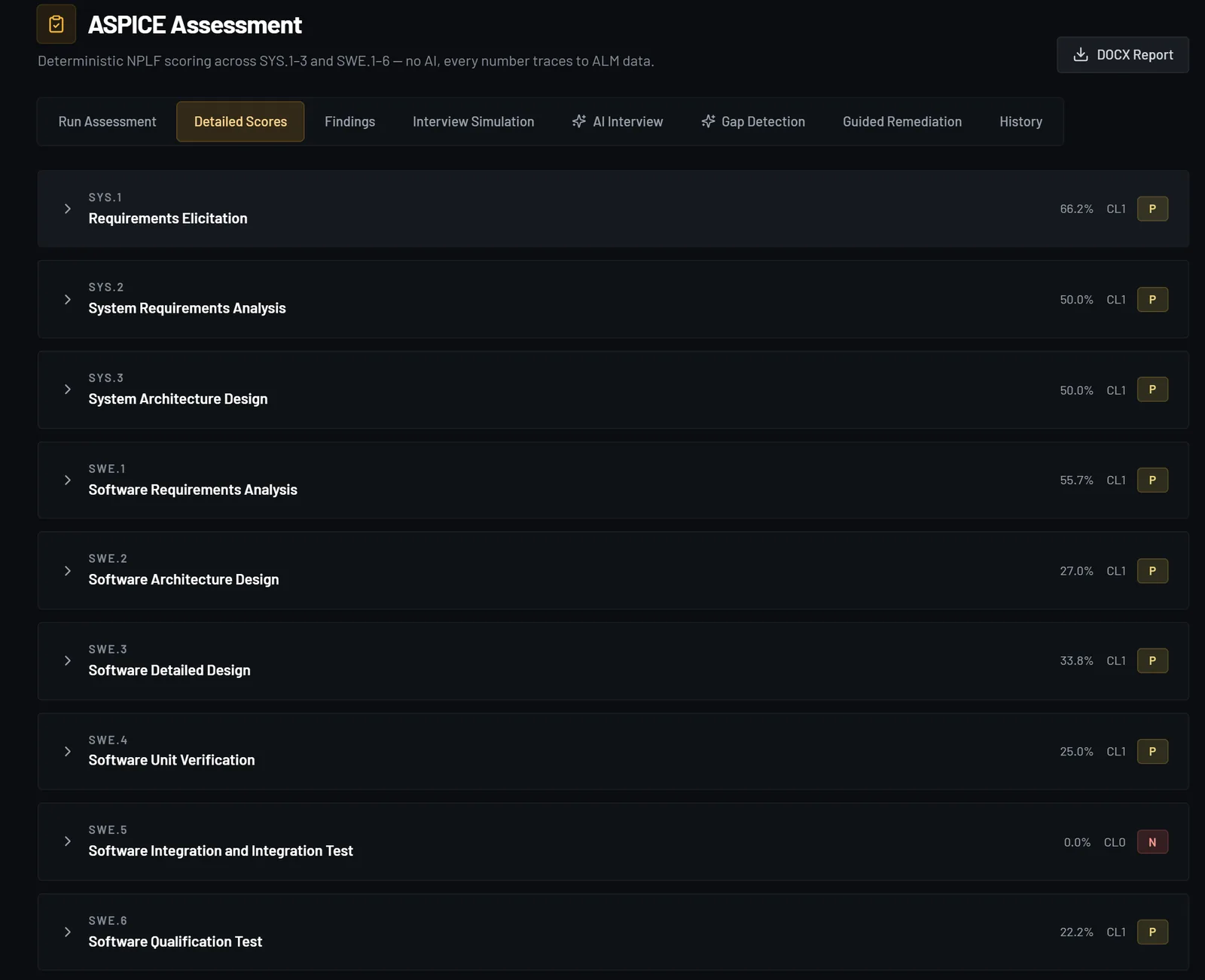Click the P rating badge for SWE.2

click(x=1152, y=570)
